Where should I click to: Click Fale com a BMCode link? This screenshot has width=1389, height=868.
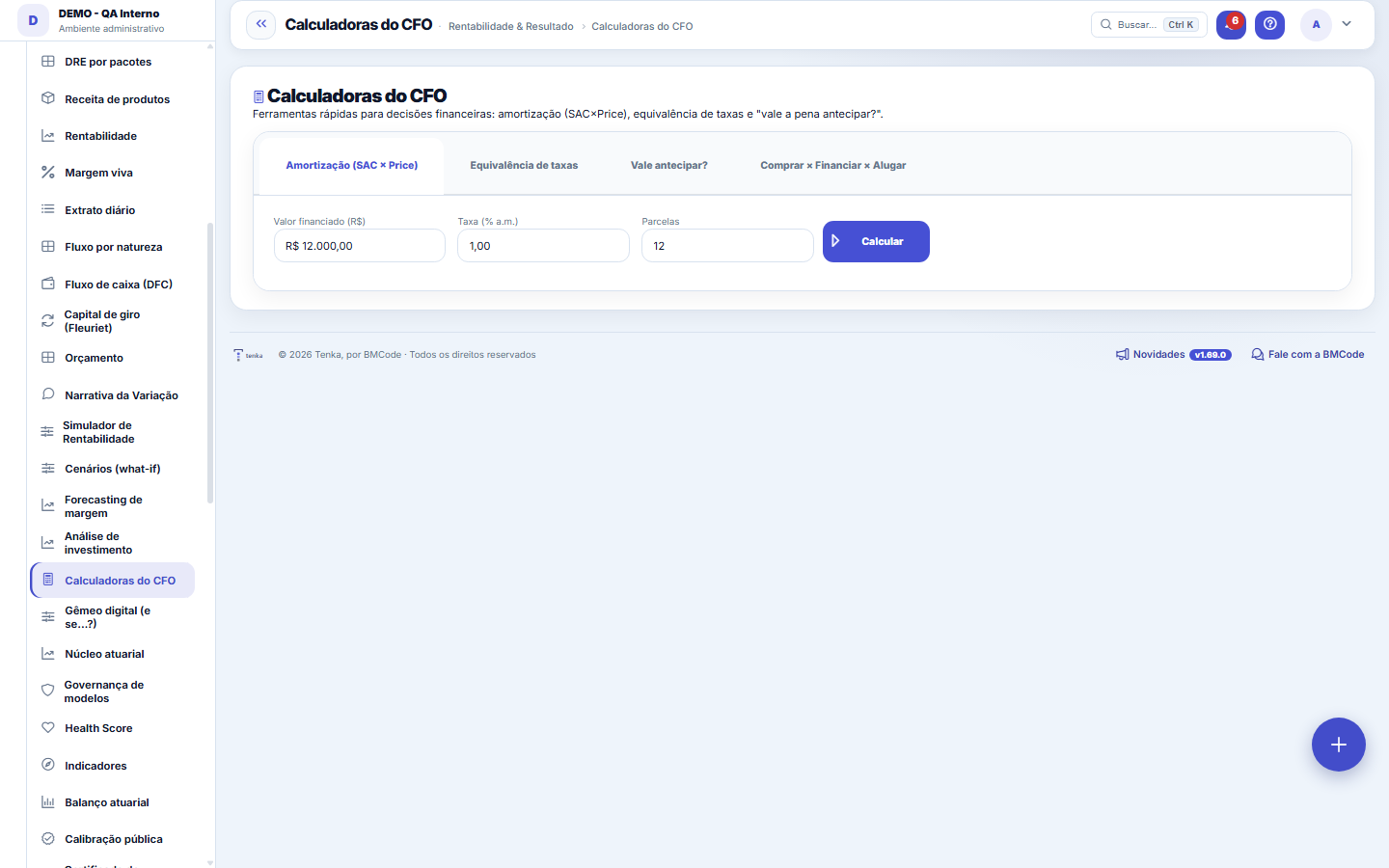pyautogui.click(x=1308, y=355)
